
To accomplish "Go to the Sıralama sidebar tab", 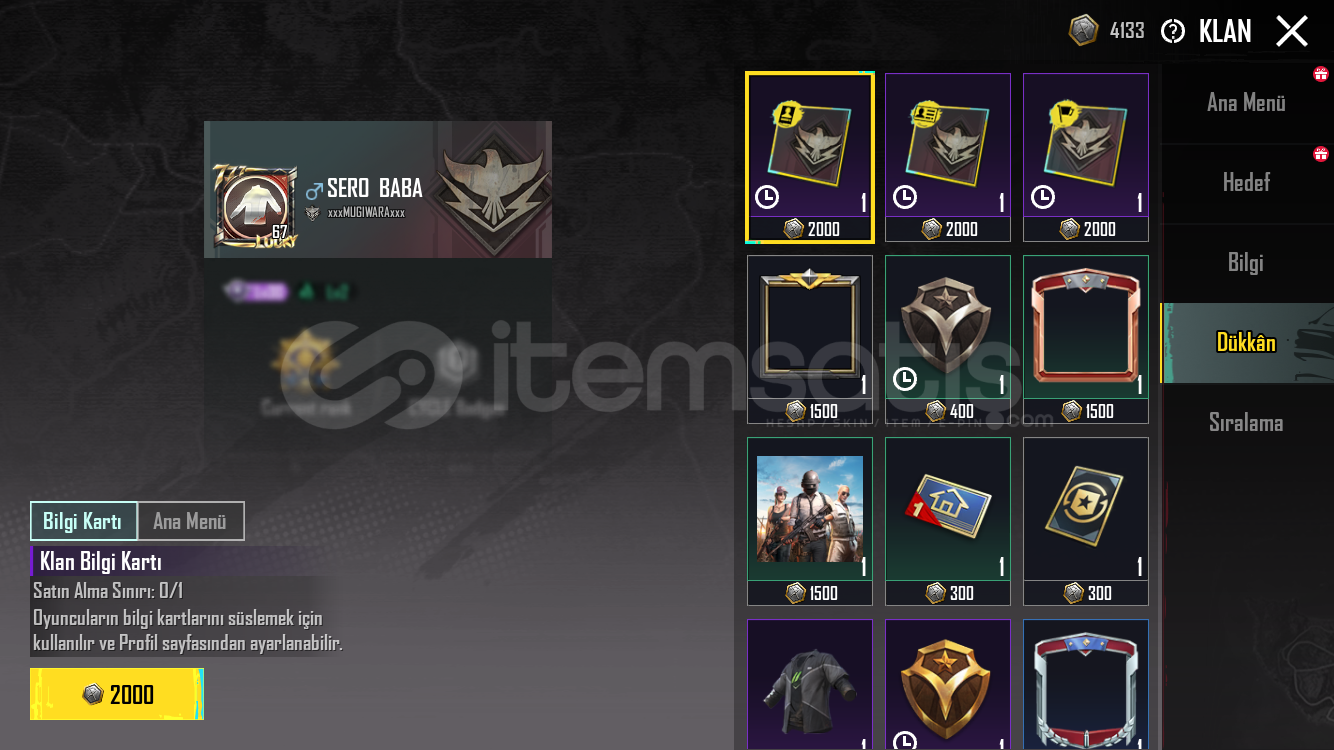I will tap(1246, 423).
